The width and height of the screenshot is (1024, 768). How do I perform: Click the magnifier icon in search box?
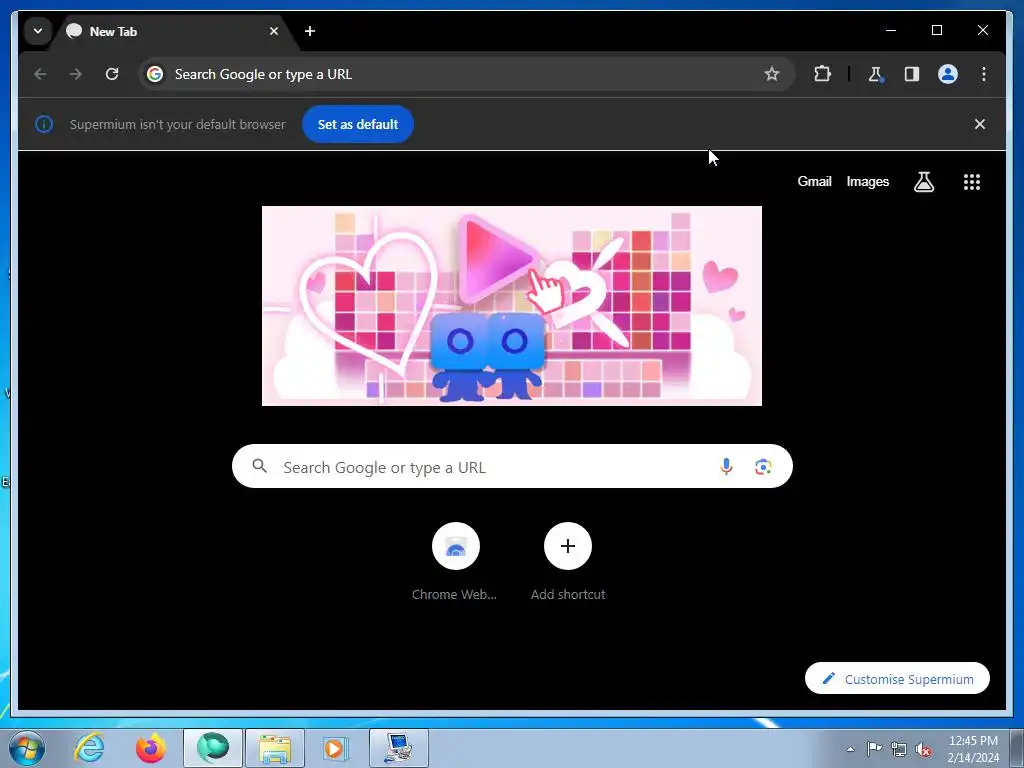[259, 466]
